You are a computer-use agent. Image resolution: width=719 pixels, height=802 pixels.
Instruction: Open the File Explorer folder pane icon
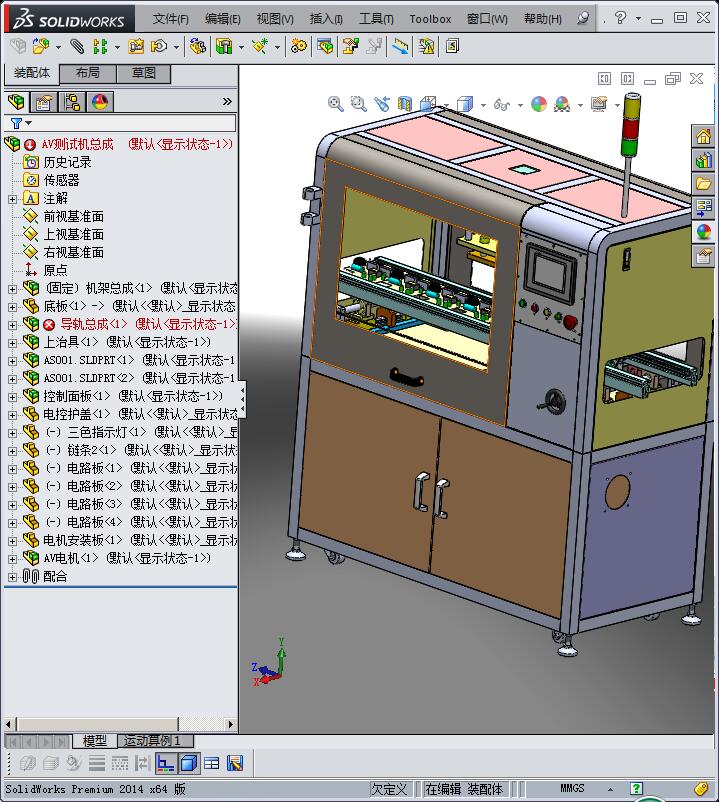(x=703, y=184)
